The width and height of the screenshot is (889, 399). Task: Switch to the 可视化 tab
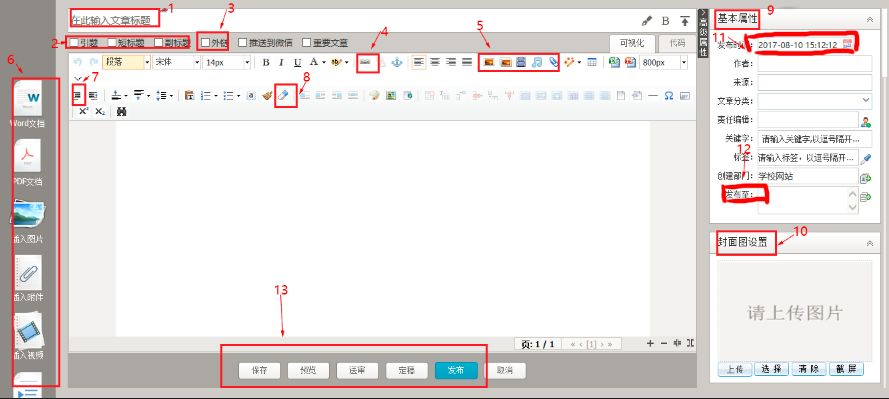pos(632,43)
